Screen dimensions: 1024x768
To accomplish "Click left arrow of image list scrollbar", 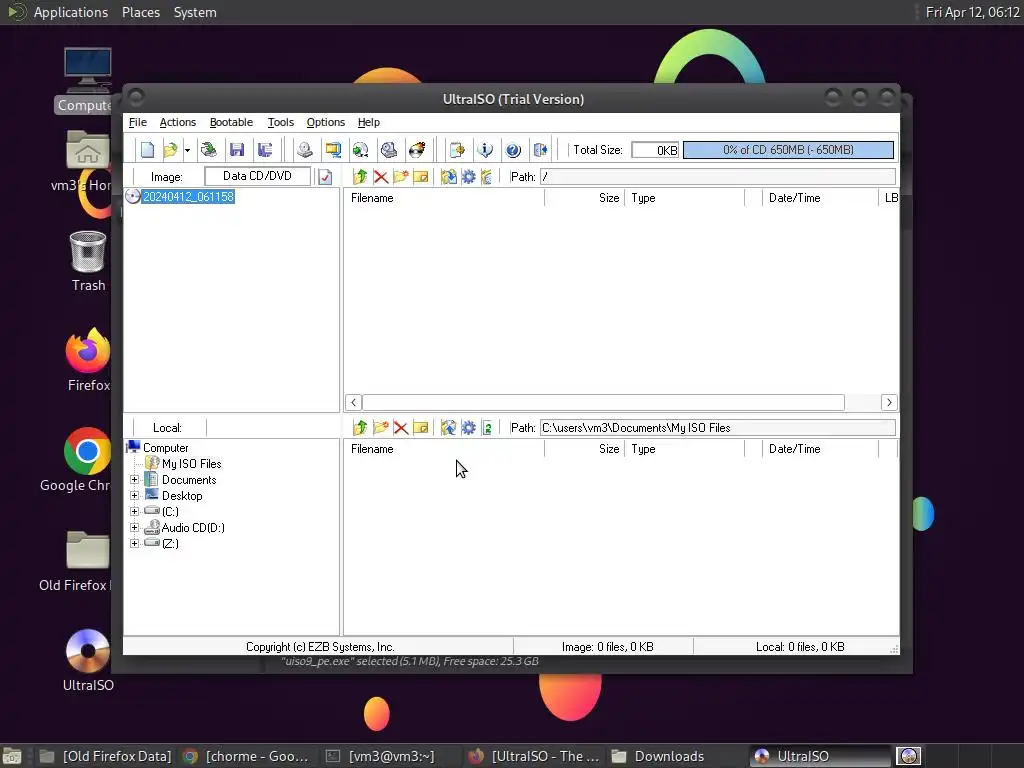I will (353, 402).
